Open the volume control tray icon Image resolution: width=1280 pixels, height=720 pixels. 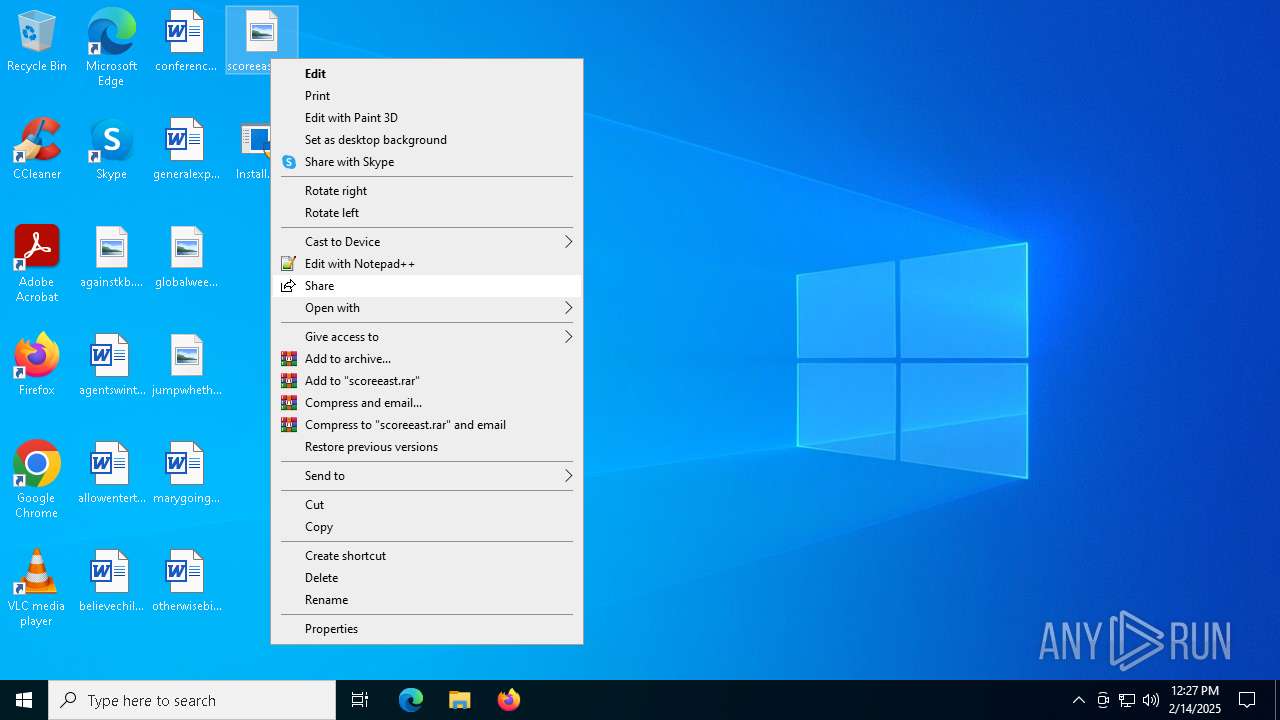click(x=1151, y=700)
